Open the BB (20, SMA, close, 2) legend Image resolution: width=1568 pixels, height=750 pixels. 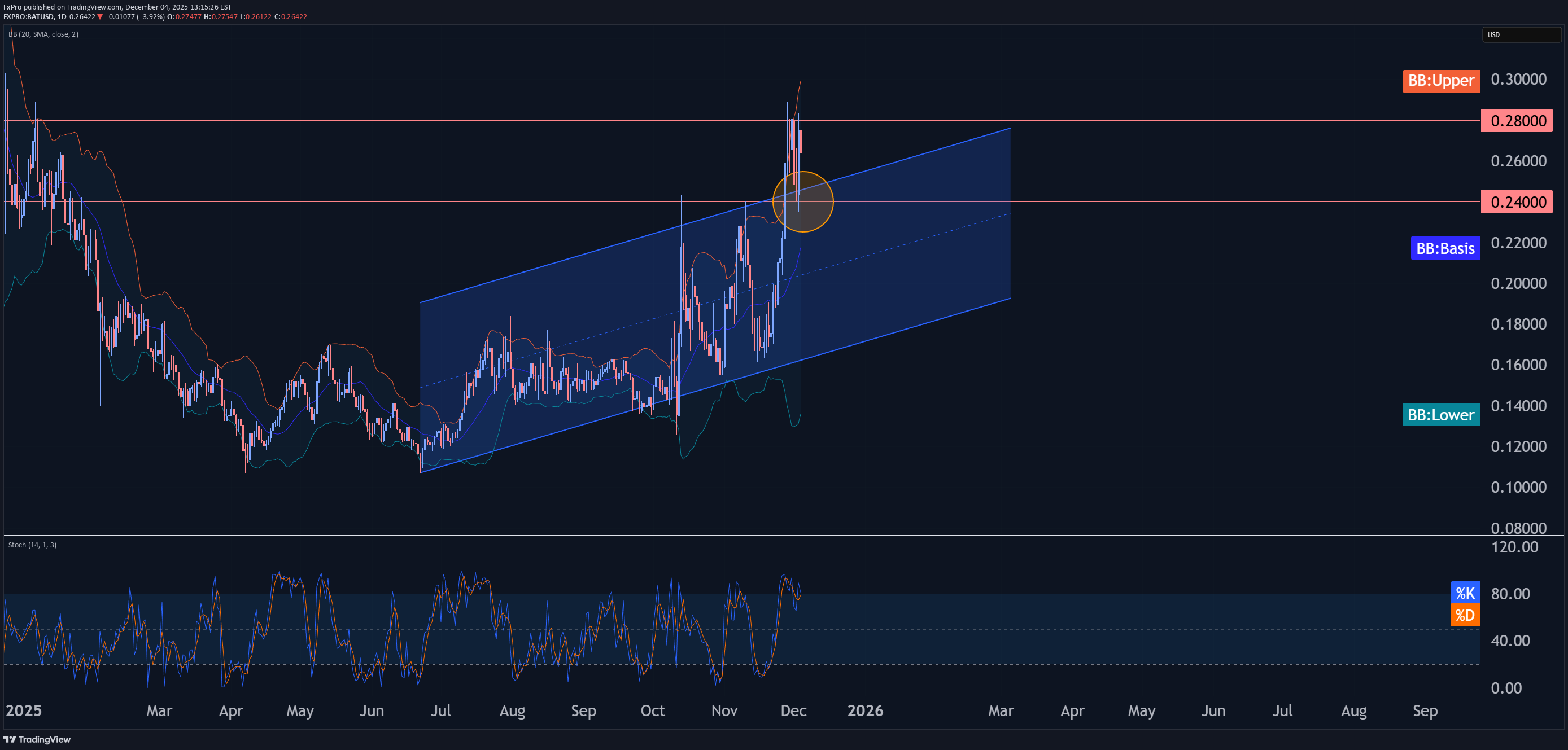click(43, 34)
